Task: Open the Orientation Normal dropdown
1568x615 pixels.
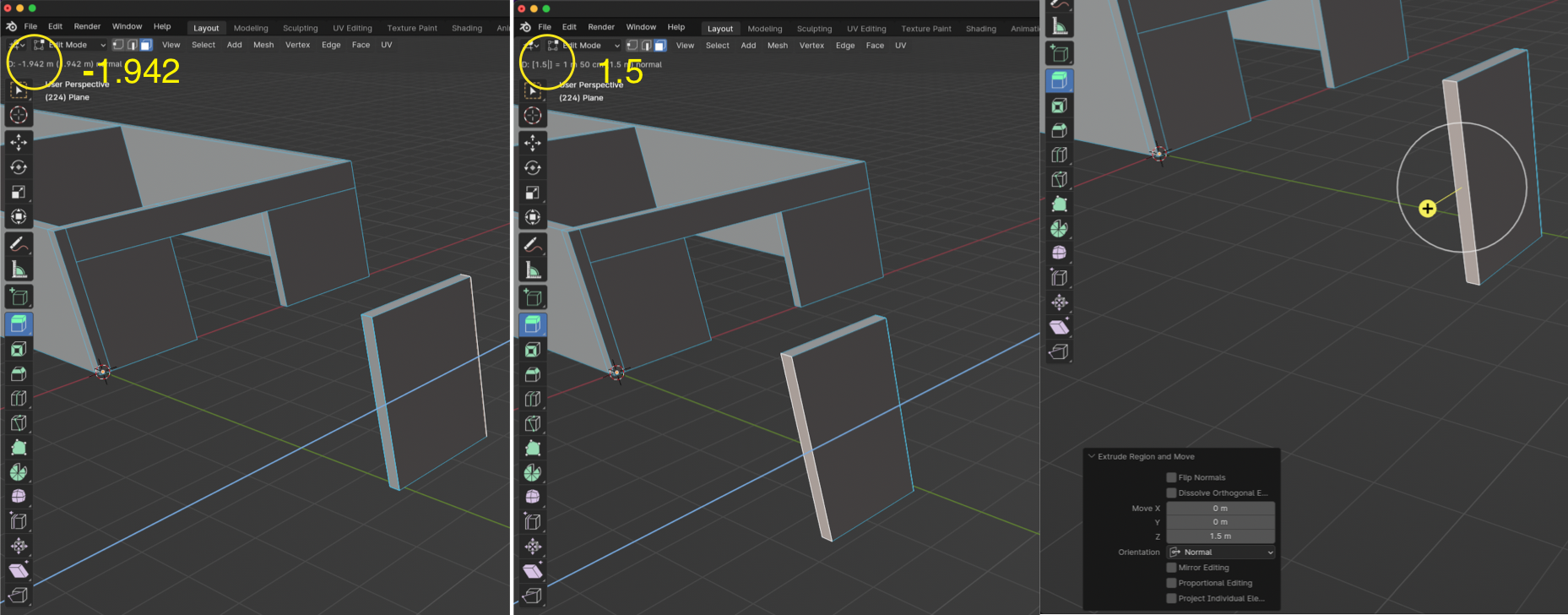Action: point(1221,552)
